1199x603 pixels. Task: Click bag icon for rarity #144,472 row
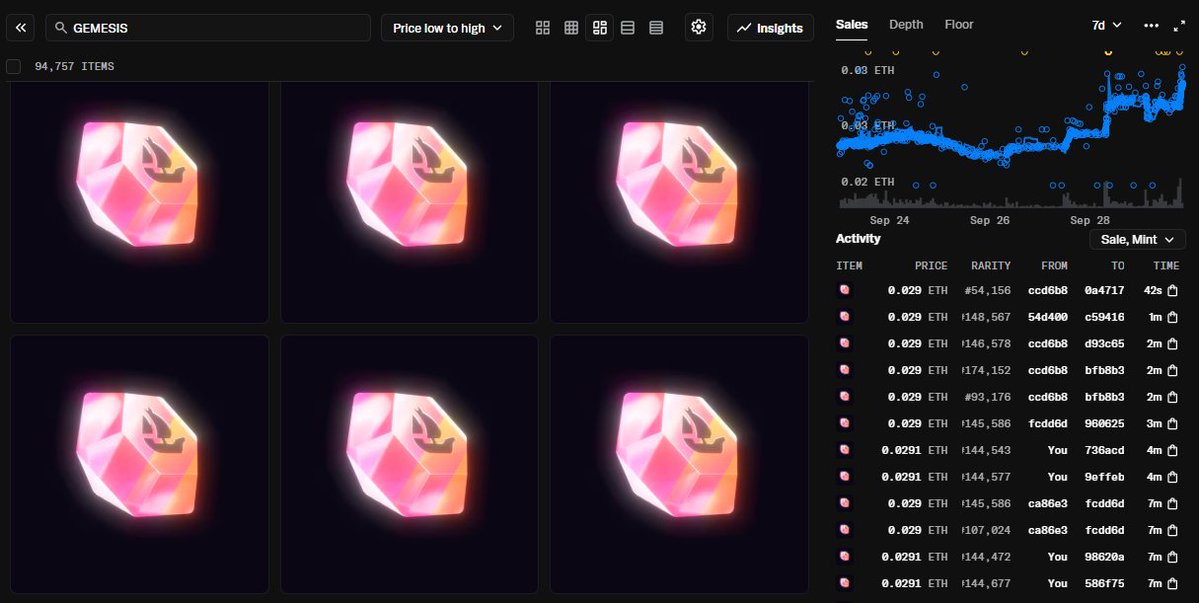point(1172,557)
